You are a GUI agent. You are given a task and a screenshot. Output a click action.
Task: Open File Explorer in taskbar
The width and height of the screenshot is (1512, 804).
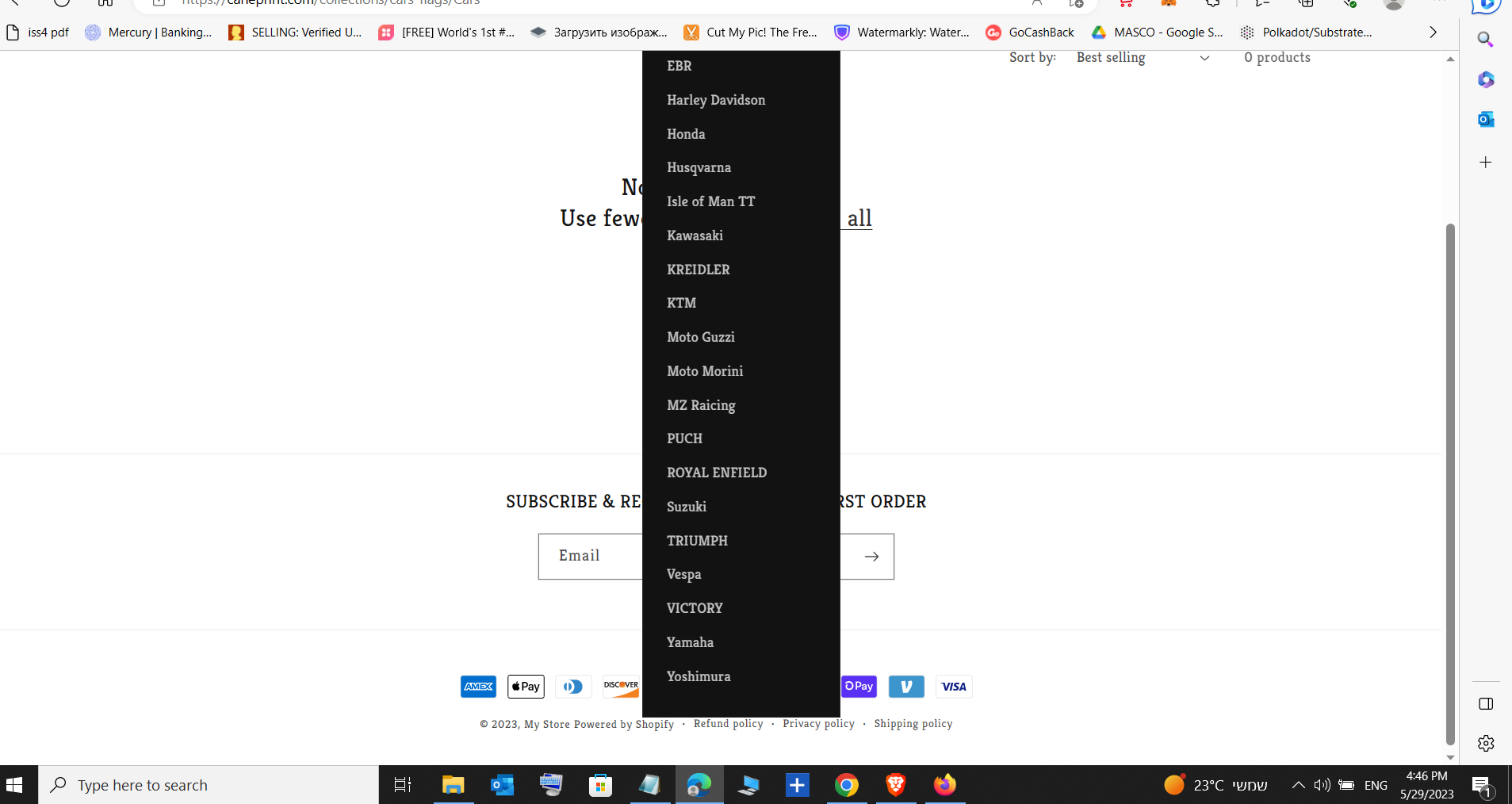453,785
